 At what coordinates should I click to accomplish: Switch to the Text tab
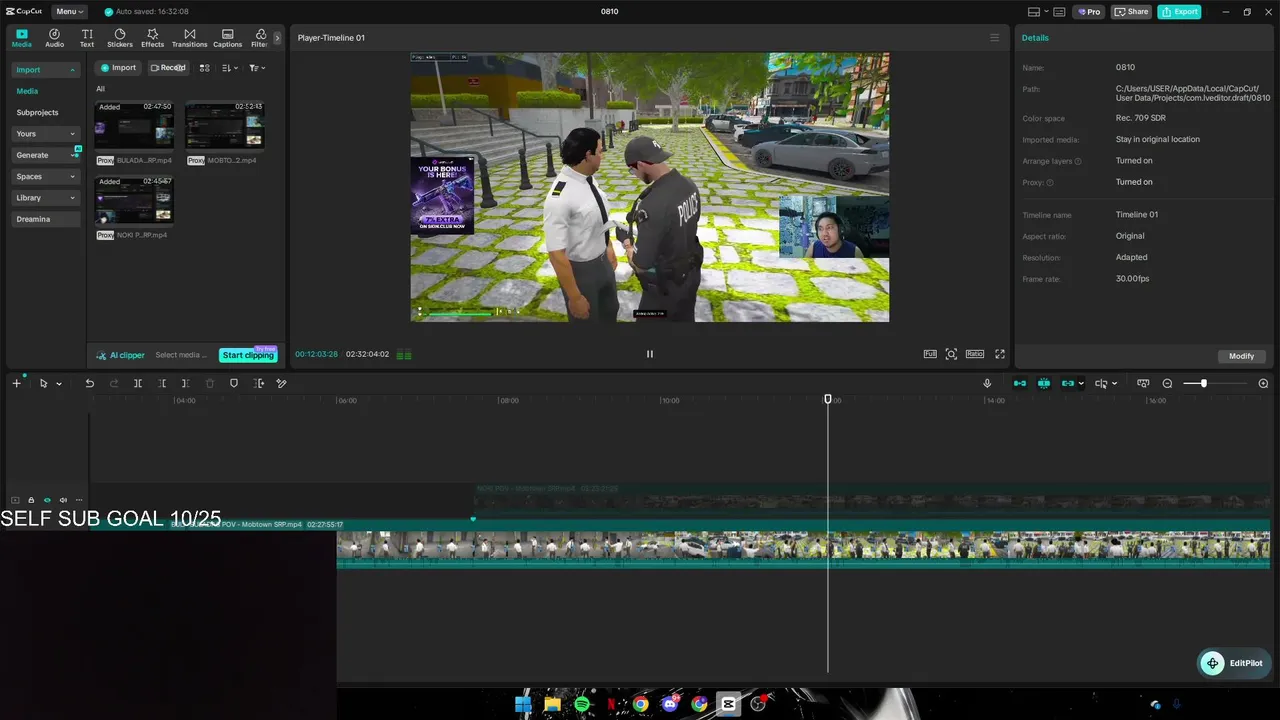(87, 38)
